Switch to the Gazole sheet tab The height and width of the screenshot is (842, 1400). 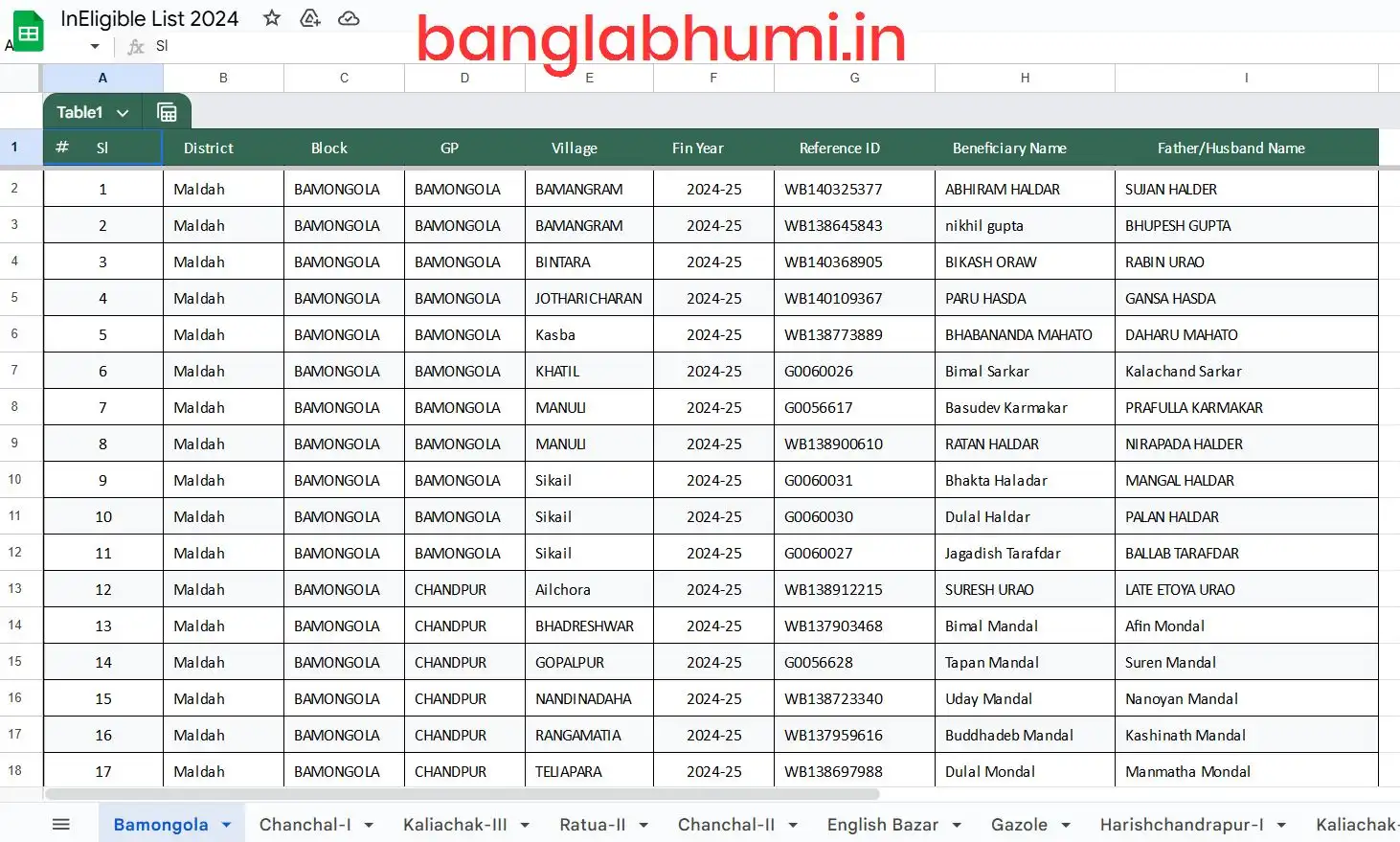1019,825
